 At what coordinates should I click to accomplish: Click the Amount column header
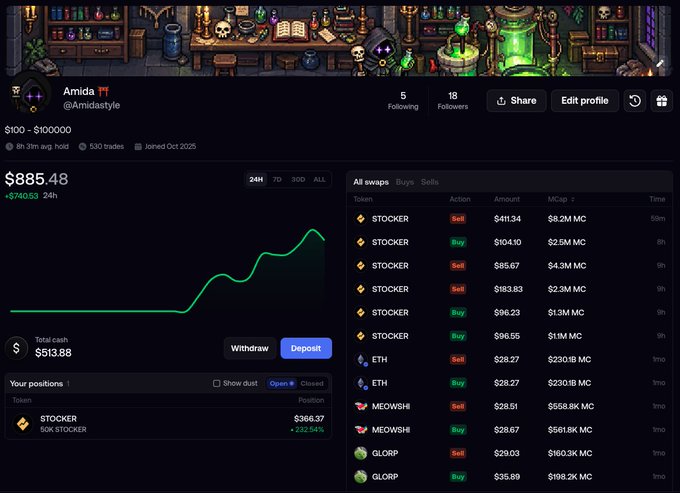[x=507, y=199]
